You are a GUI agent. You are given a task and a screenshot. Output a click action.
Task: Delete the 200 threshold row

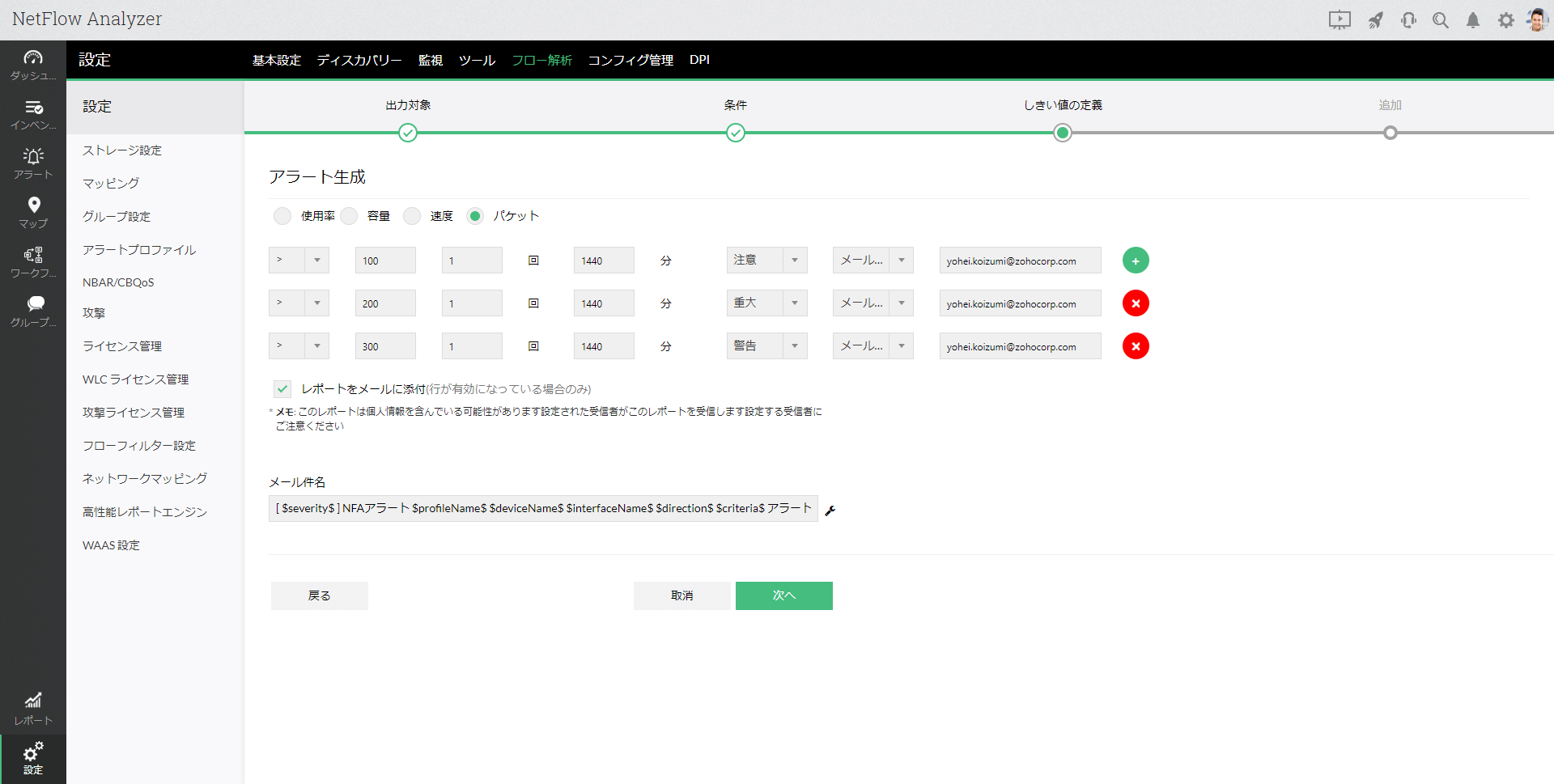[1136, 303]
